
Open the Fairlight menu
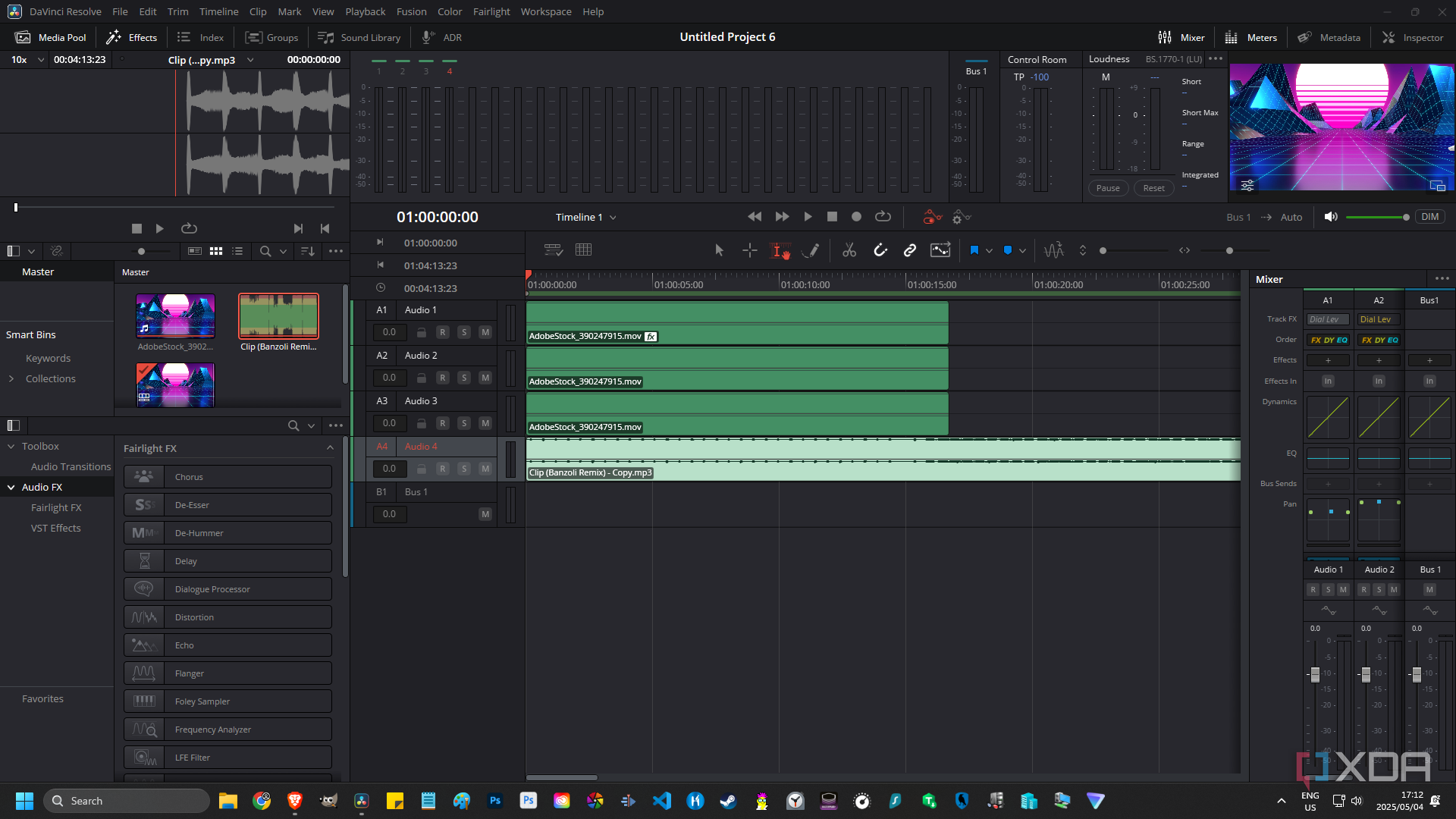click(491, 11)
